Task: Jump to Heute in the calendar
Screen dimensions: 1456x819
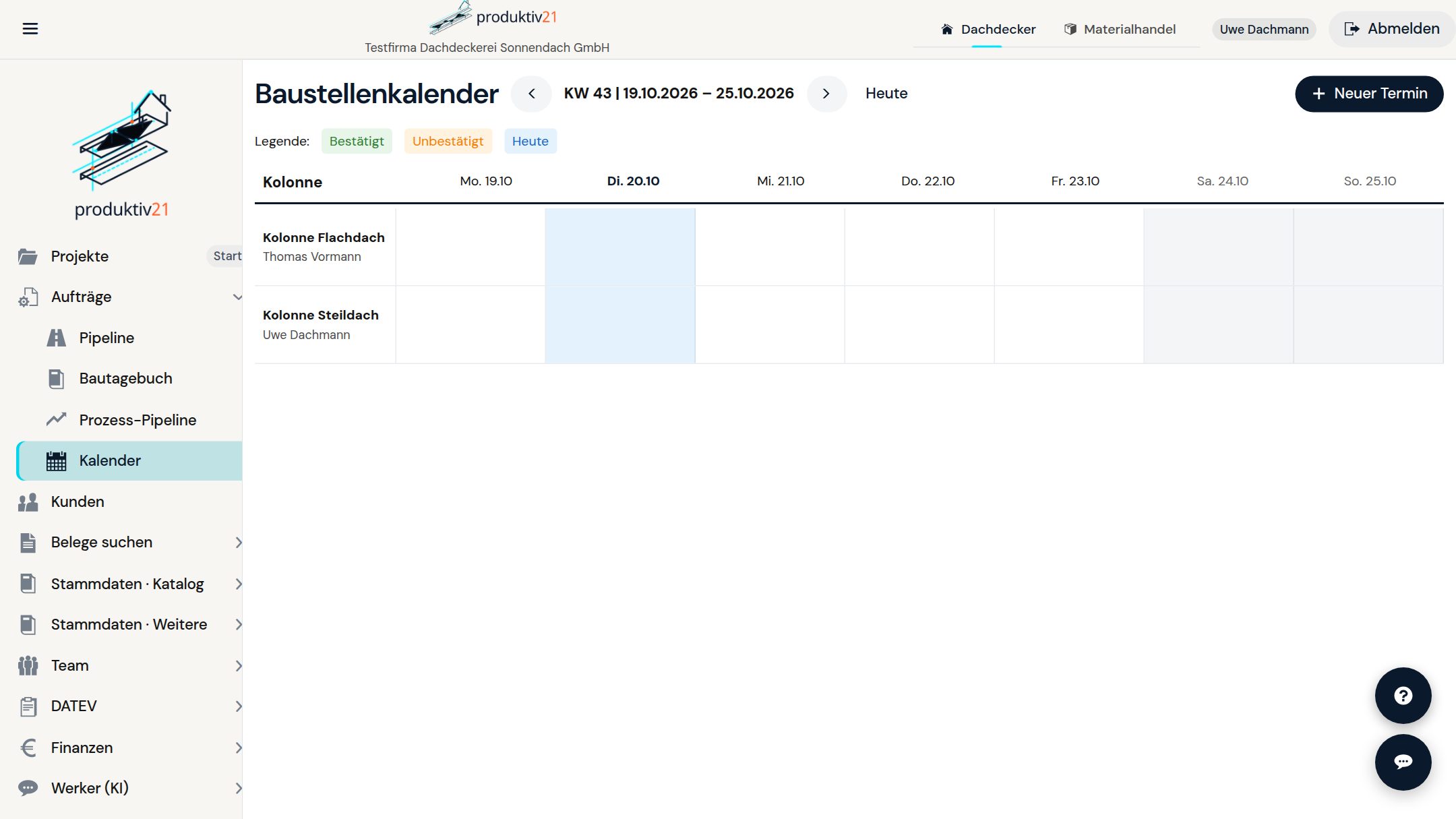Action: point(886,94)
